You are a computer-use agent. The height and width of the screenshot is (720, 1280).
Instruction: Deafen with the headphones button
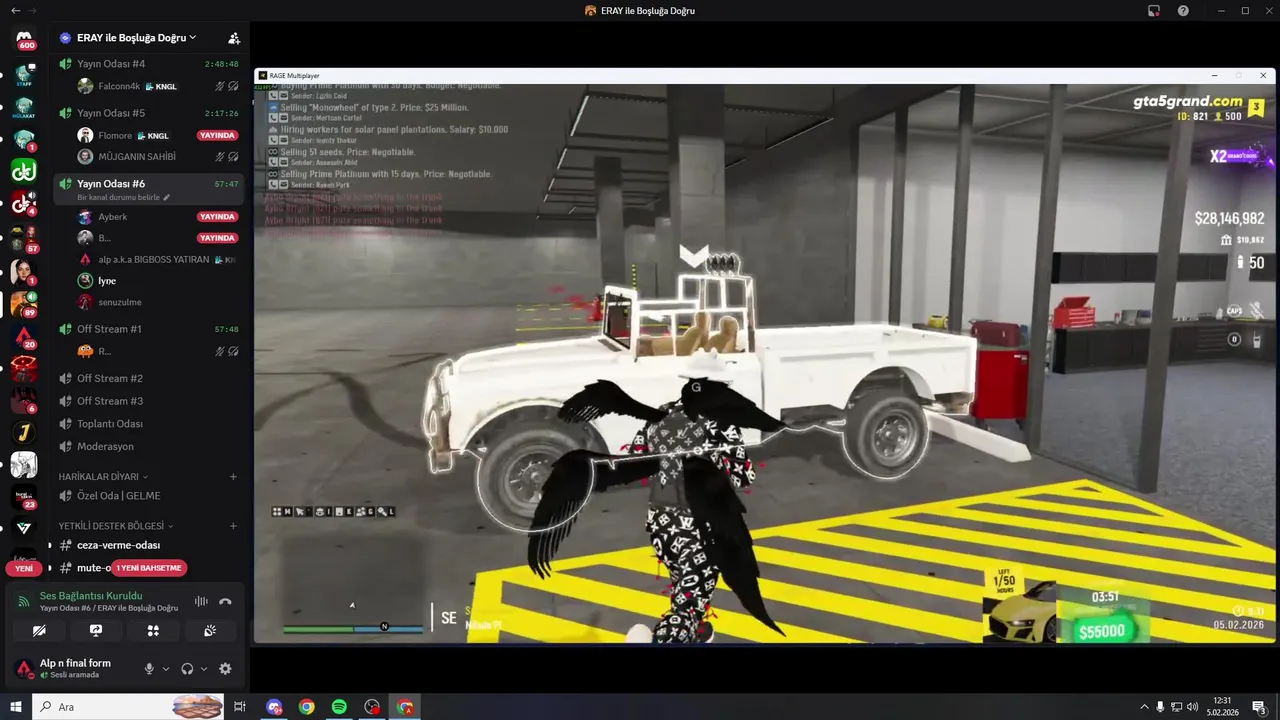click(x=187, y=669)
